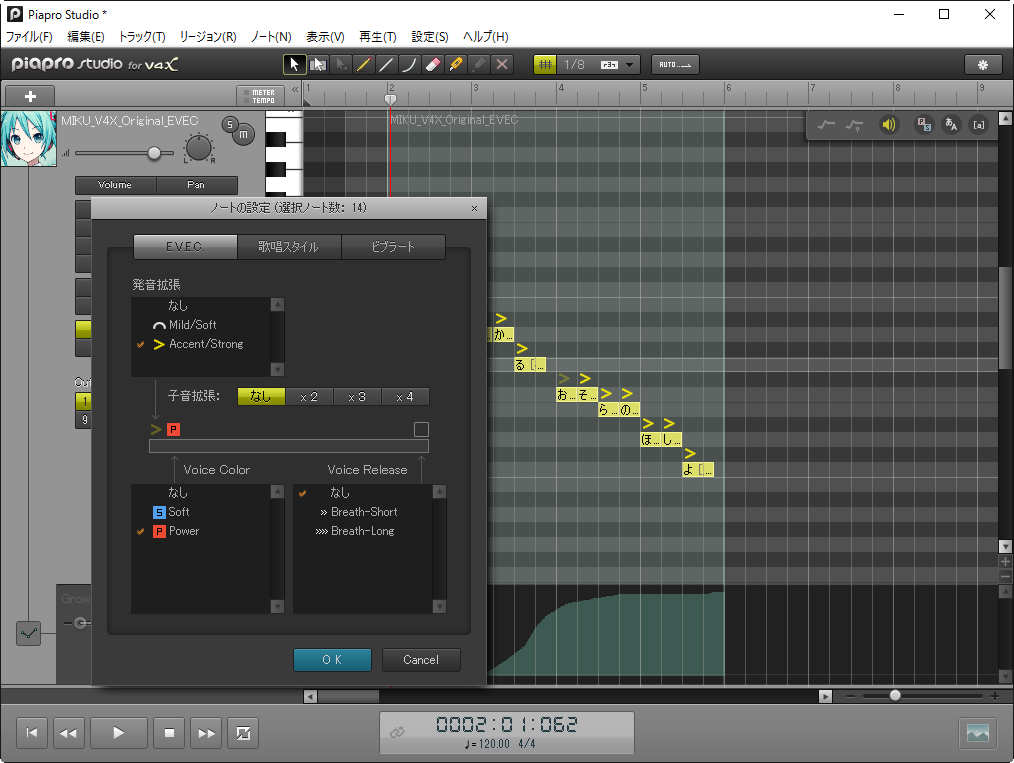
Task: Select the cutter knife tool
Action: 455,64
